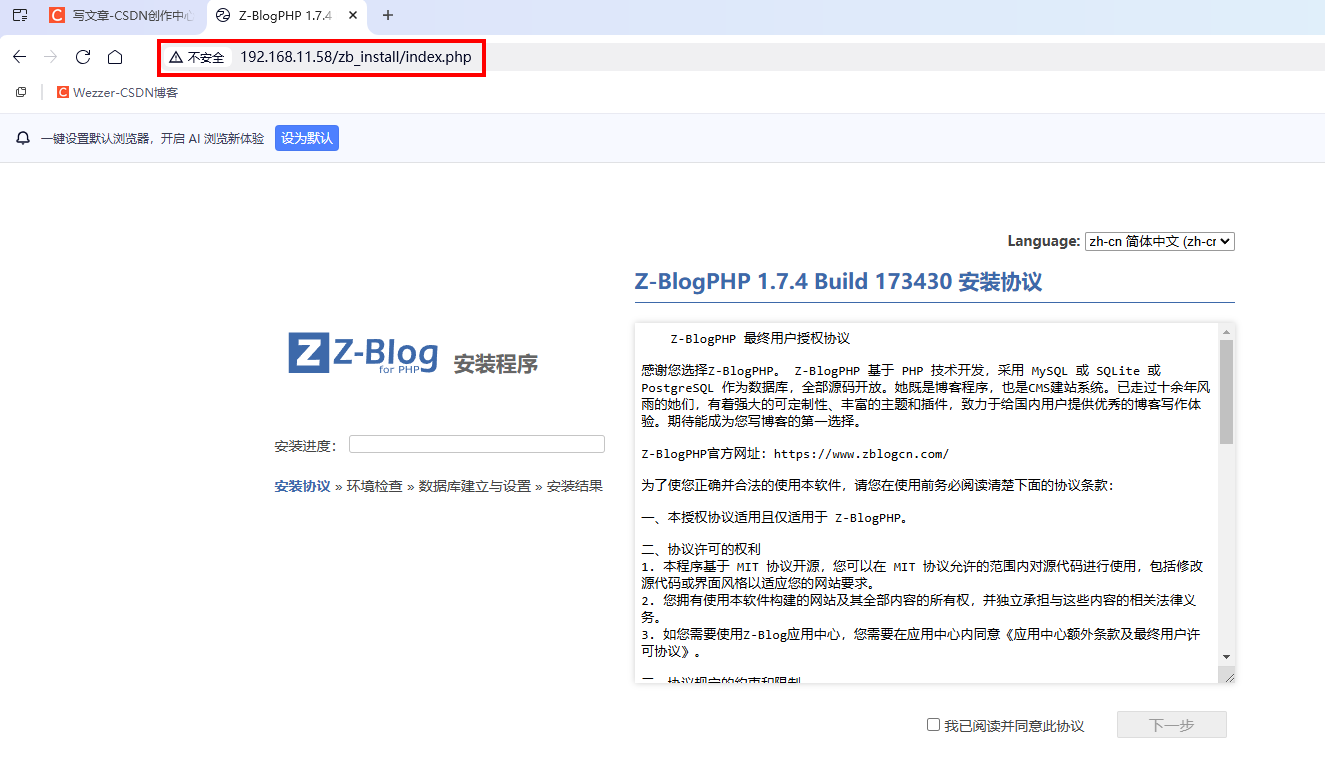This screenshot has height=757, width=1325.
Task: Click the 安装结果 step label
Action: pyautogui.click(x=575, y=486)
